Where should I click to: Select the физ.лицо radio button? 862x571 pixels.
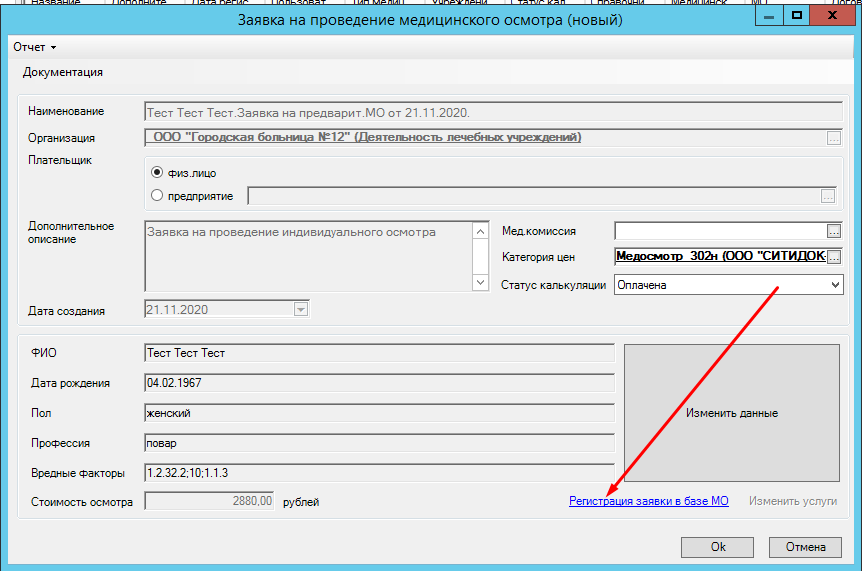pyautogui.click(x=156, y=172)
